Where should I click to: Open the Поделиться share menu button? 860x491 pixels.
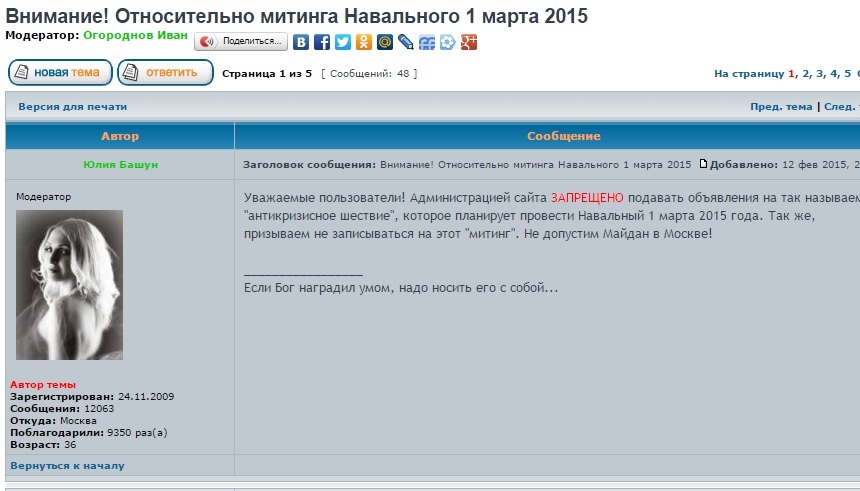coord(241,42)
